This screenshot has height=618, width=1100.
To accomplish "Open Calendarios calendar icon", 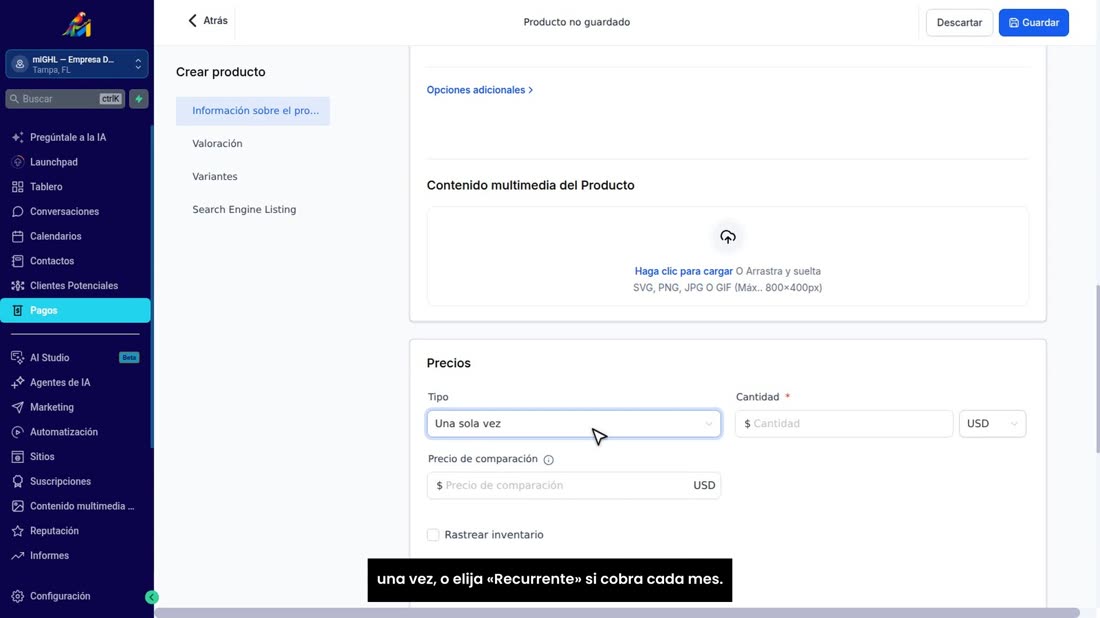I will click(18, 236).
